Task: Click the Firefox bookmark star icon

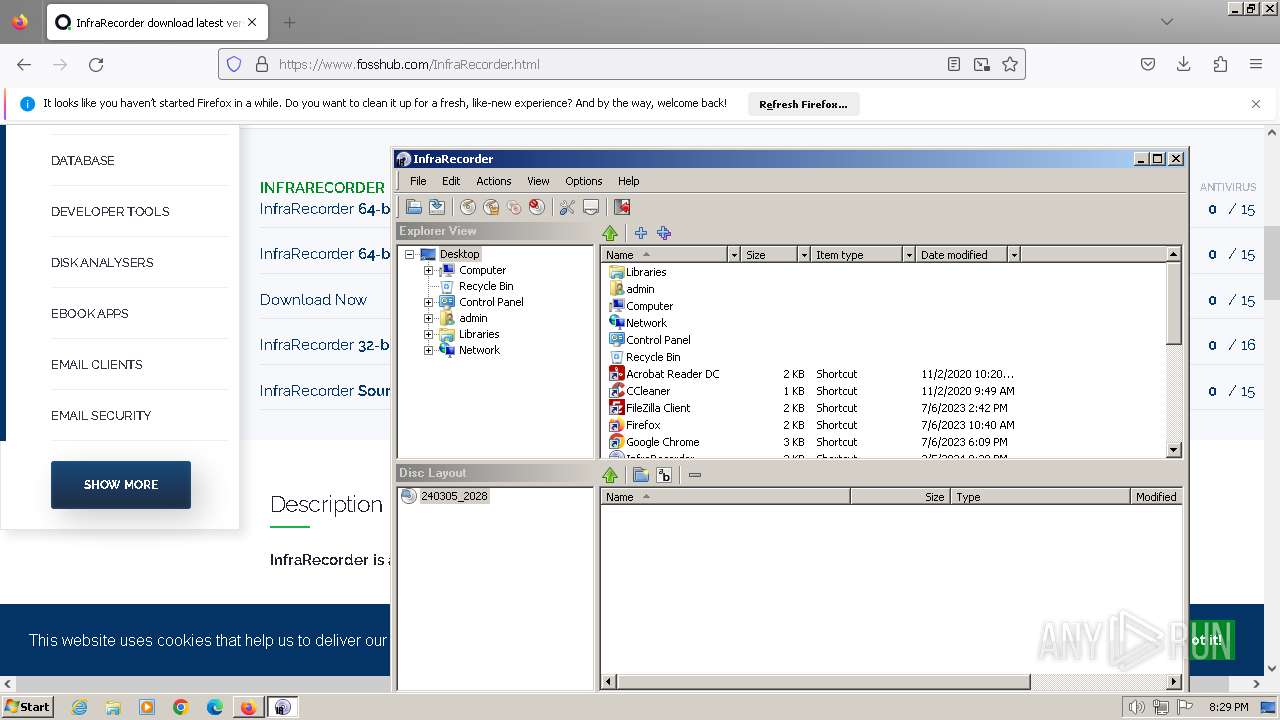Action: (x=1010, y=64)
